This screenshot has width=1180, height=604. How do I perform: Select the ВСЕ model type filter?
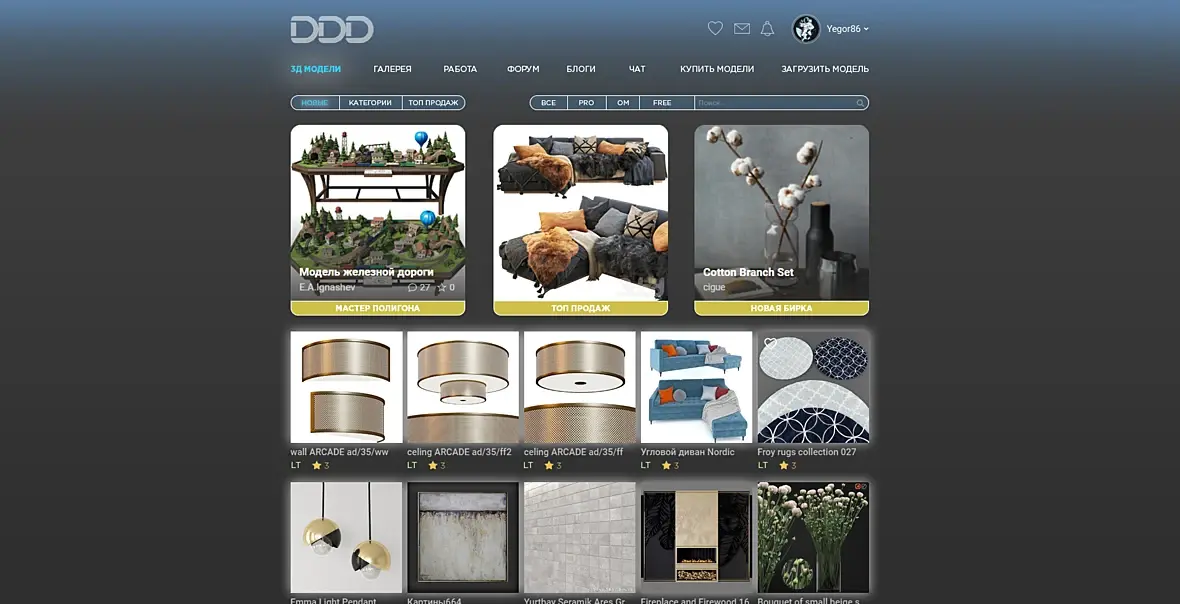coord(549,103)
